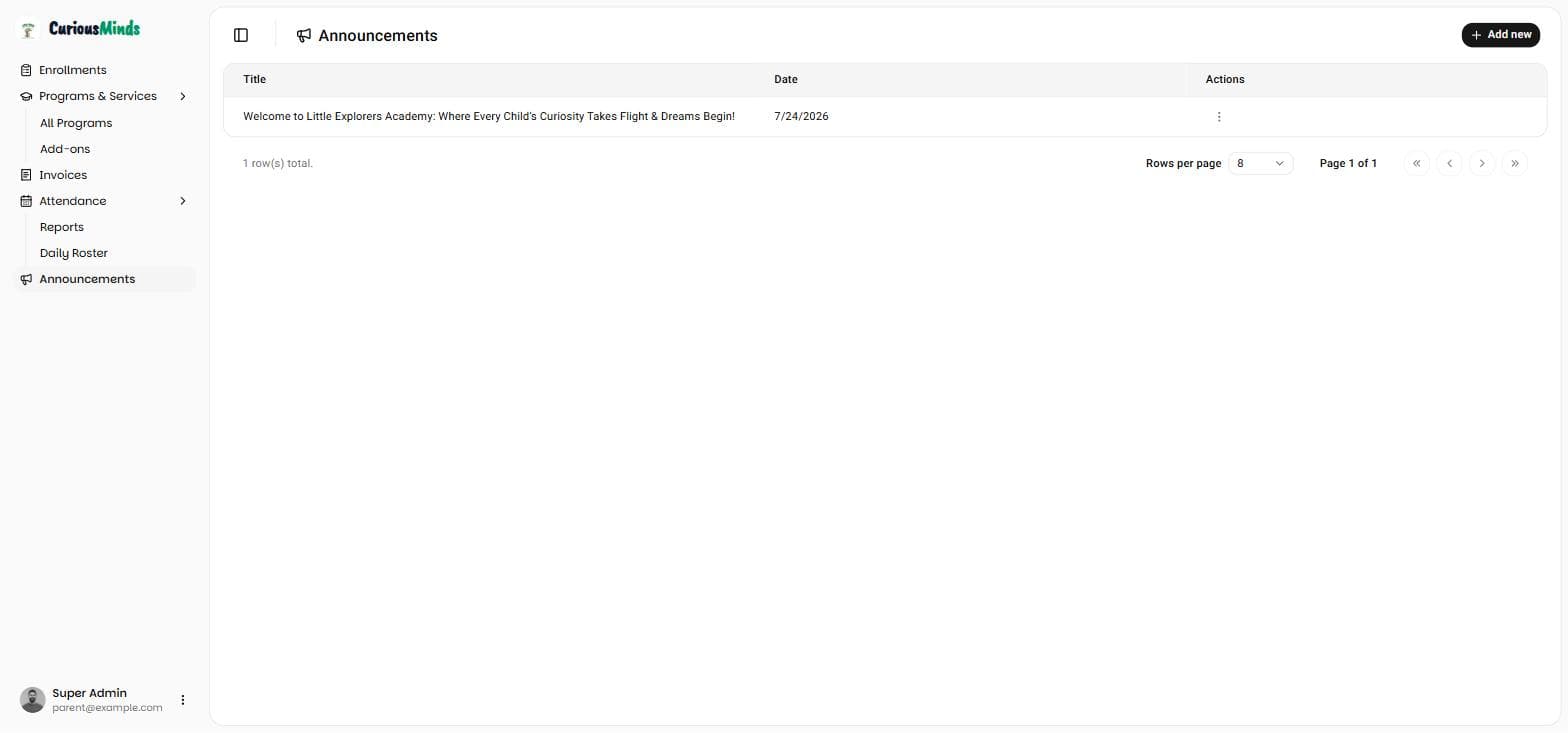Click the Title column header
This screenshot has height=733, width=1568.
click(x=254, y=79)
